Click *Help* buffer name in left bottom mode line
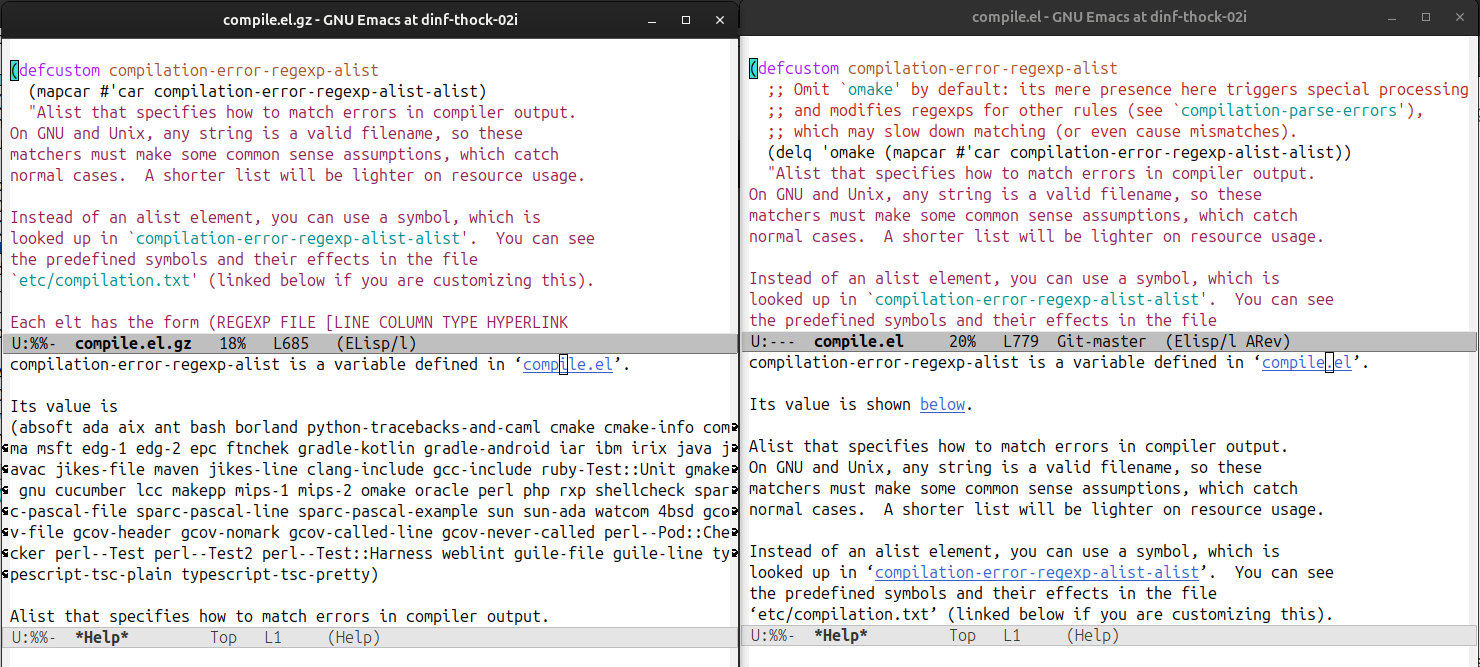 [x=102, y=637]
